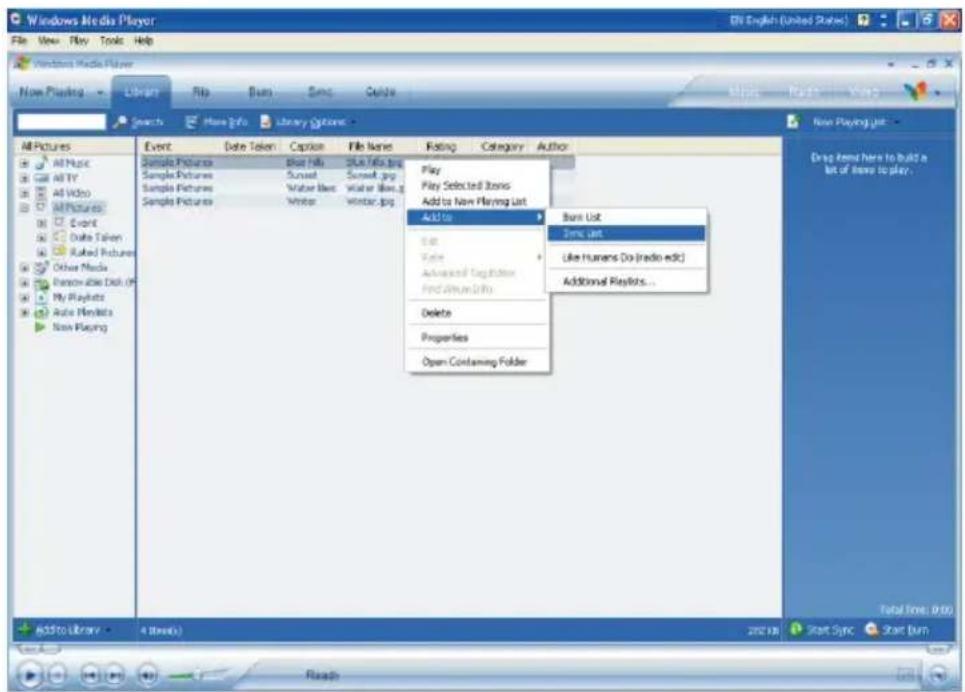This screenshot has width=965, height=692.
Task: Click the library search input field
Action: (62, 122)
